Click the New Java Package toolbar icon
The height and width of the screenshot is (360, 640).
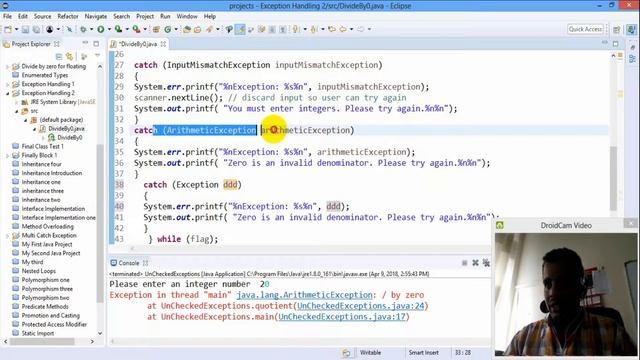(x=156, y=29)
